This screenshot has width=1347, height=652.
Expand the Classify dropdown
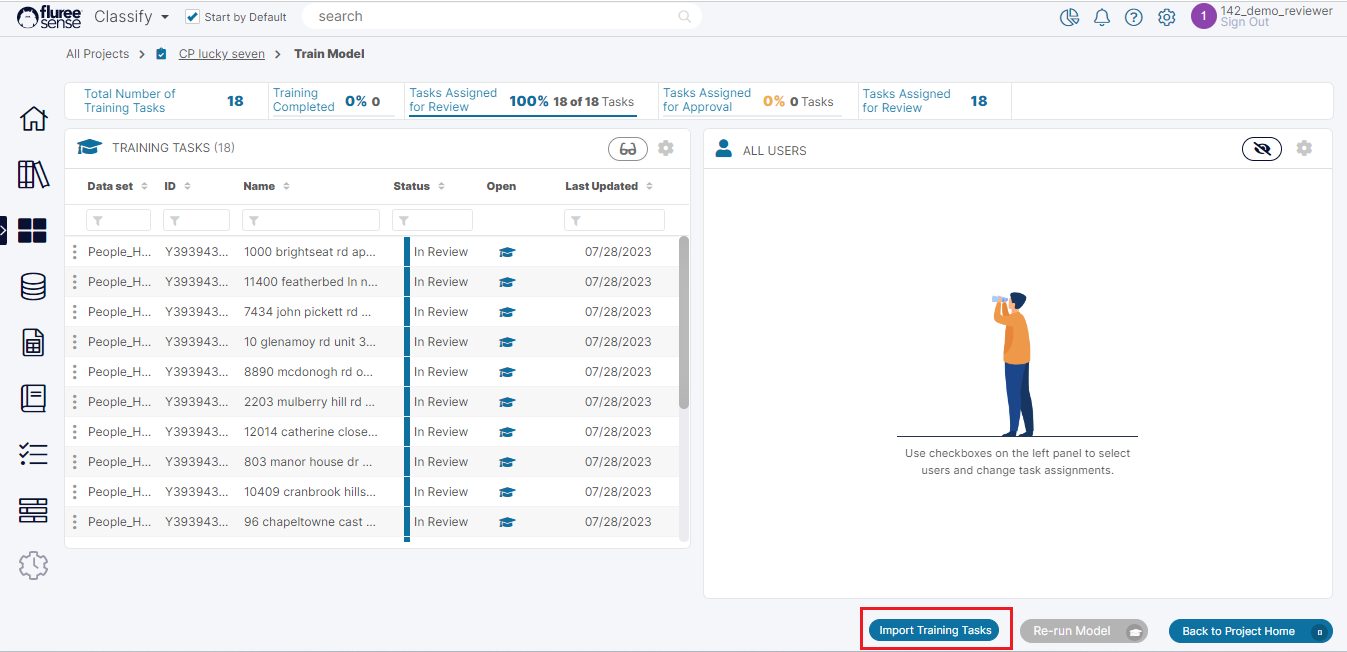(x=164, y=17)
